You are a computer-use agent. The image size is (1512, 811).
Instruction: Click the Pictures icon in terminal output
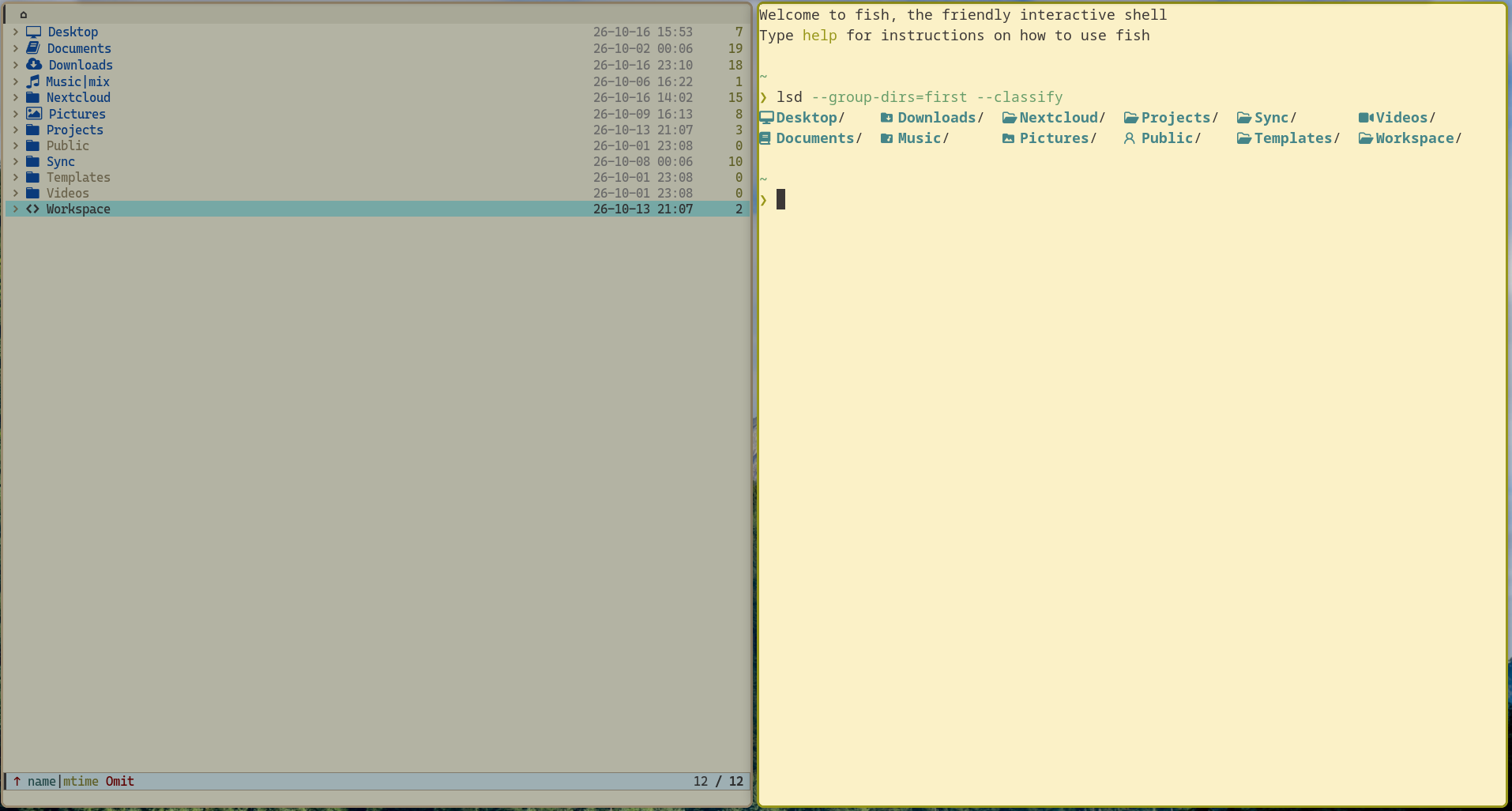1008,138
